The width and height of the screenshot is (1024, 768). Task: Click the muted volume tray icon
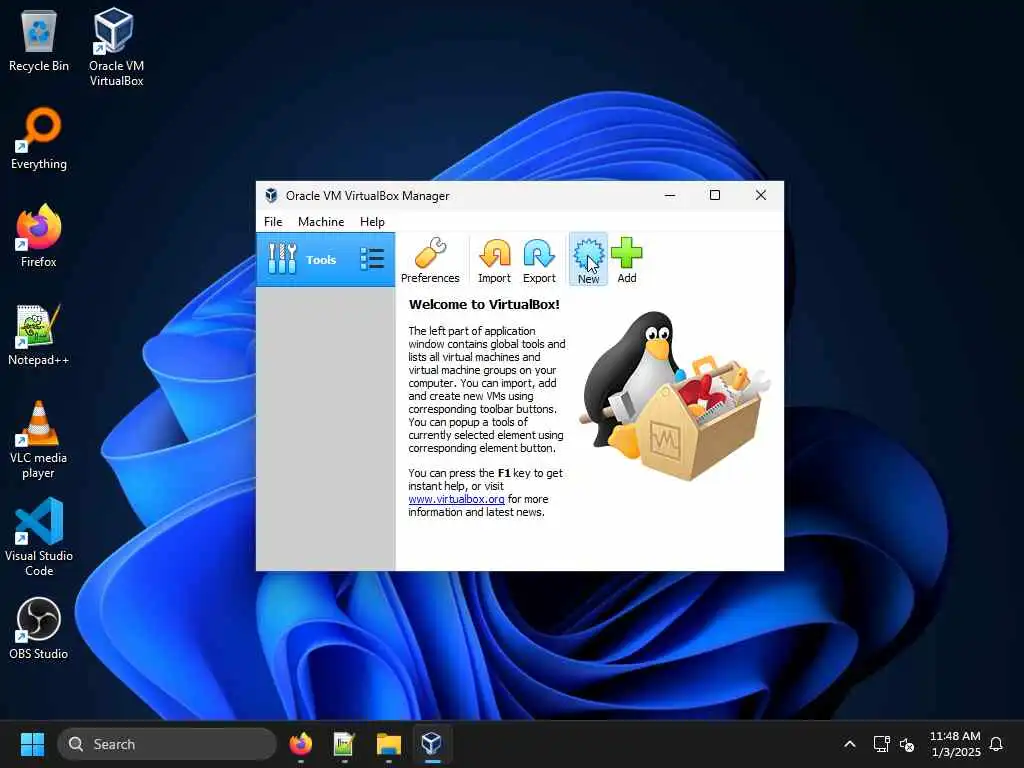pyautogui.click(x=906, y=744)
